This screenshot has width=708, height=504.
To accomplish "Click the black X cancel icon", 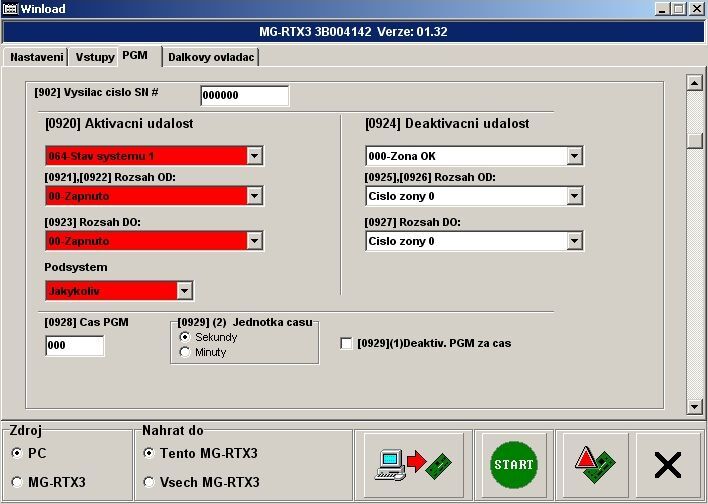I will pyautogui.click(x=667, y=465).
